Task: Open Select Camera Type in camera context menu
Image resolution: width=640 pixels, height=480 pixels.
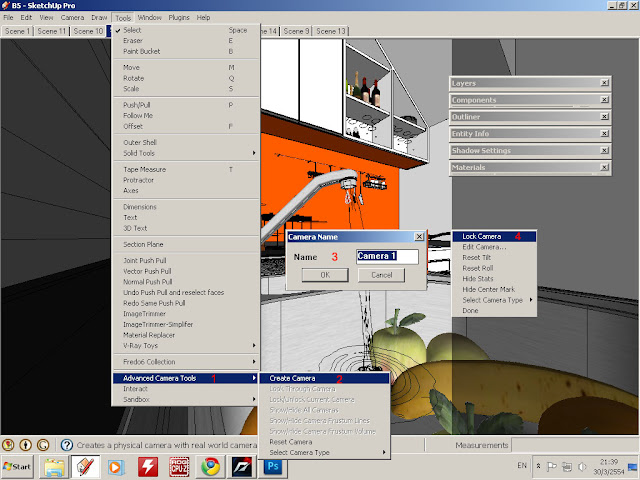Action: point(494,300)
